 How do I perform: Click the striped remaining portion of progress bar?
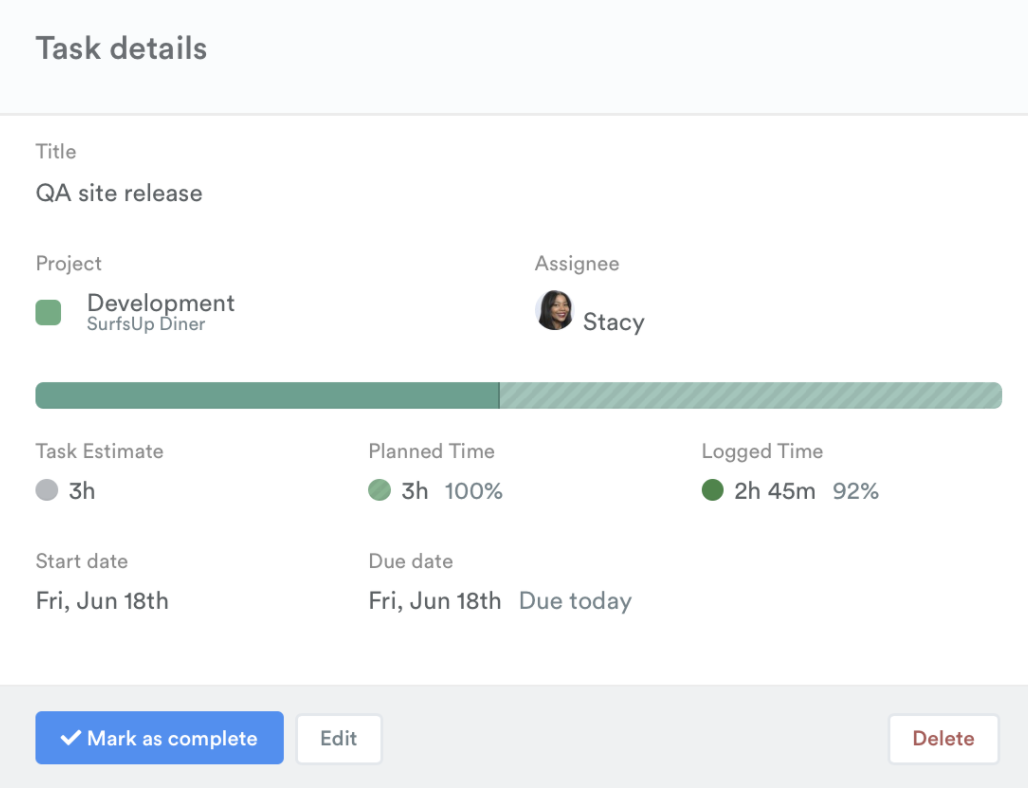[750, 396]
